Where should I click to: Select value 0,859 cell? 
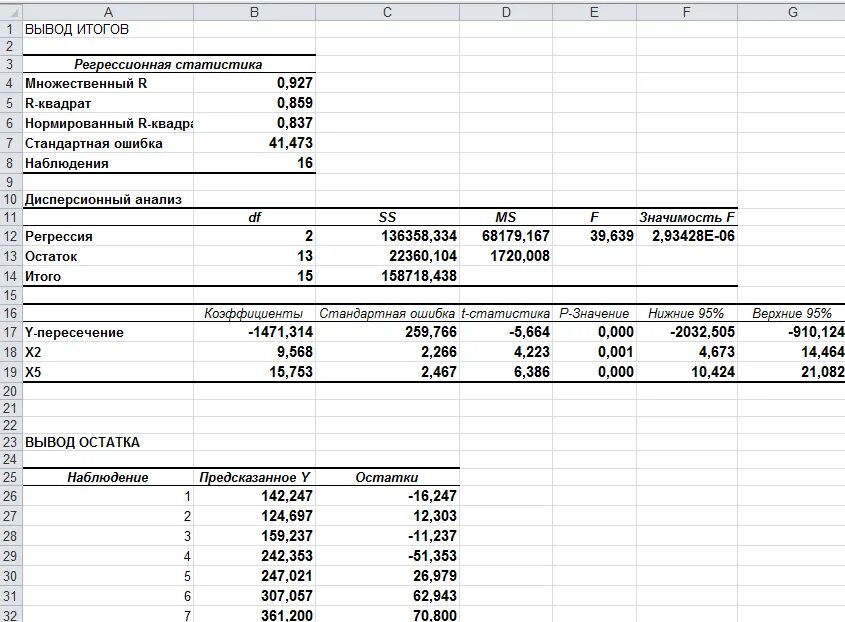pos(254,103)
